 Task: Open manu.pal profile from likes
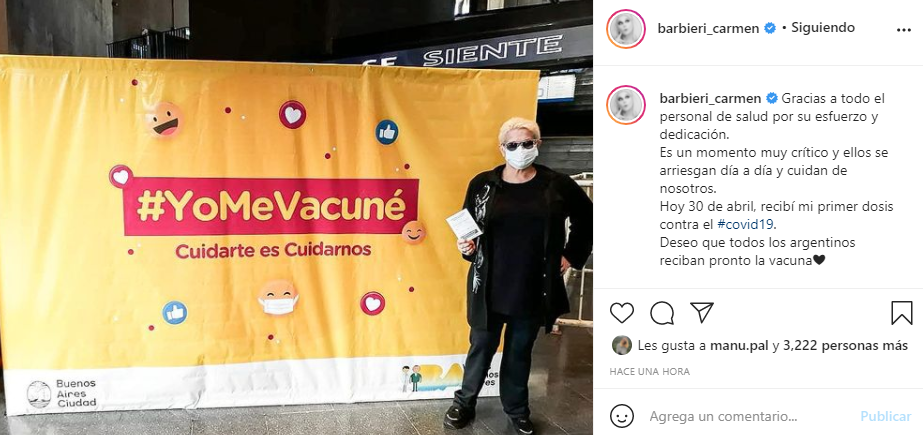click(x=739, y=346)
